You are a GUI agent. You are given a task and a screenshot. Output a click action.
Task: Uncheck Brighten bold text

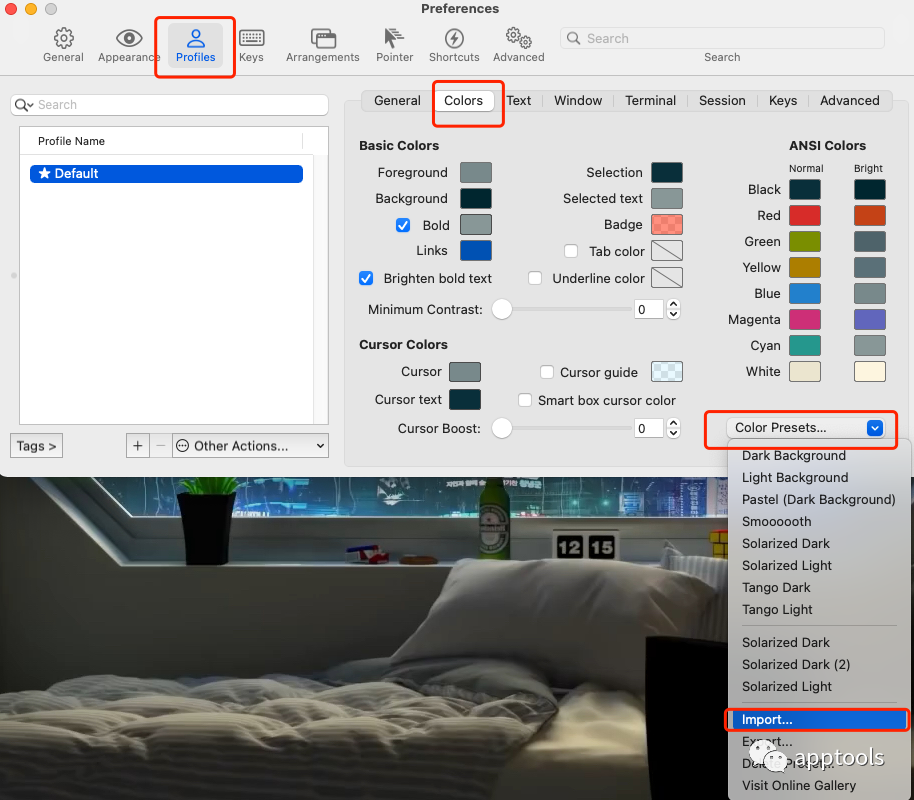[x=366, y=278]
